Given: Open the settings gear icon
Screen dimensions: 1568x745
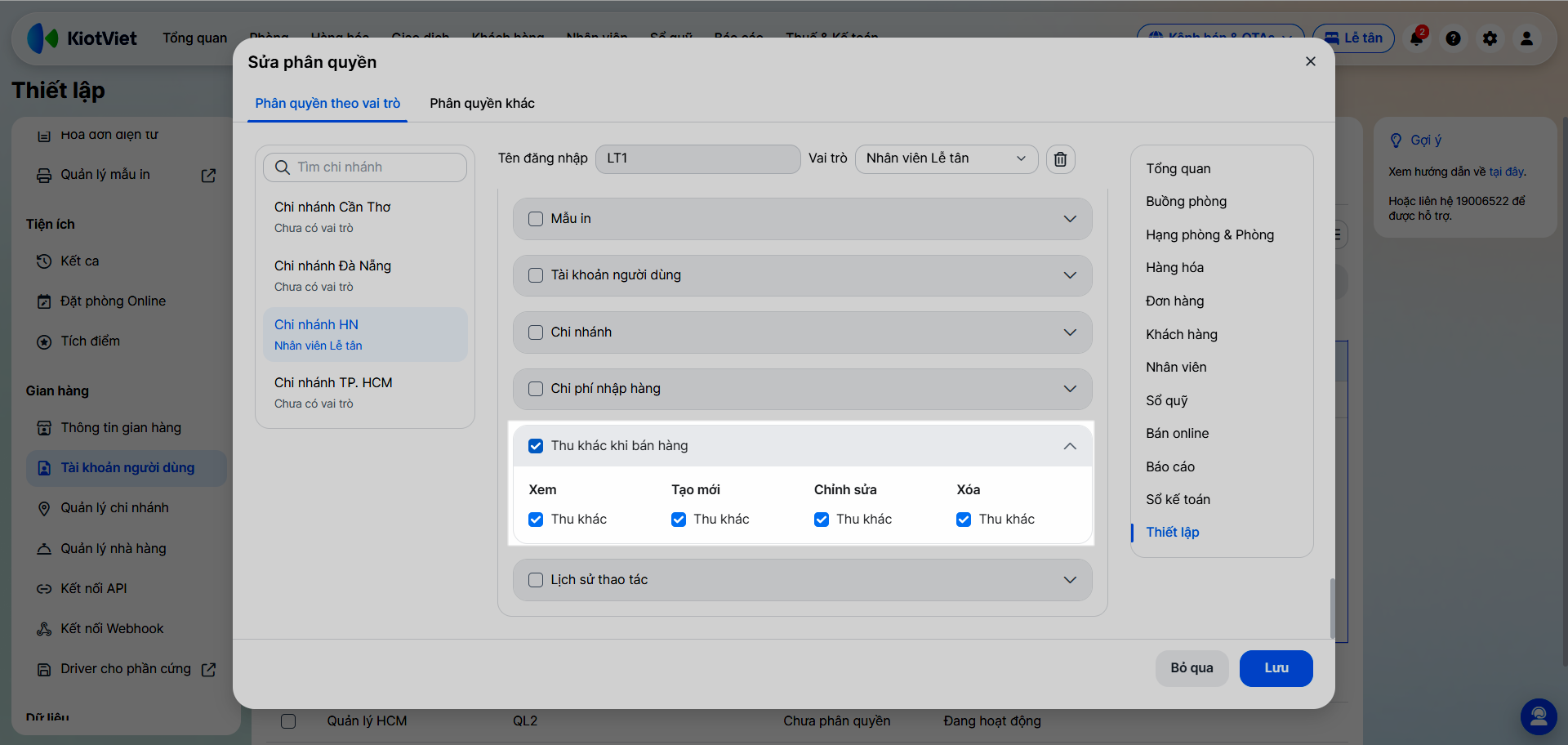Looking at the screenshot, I should [x=1490, y=38].
